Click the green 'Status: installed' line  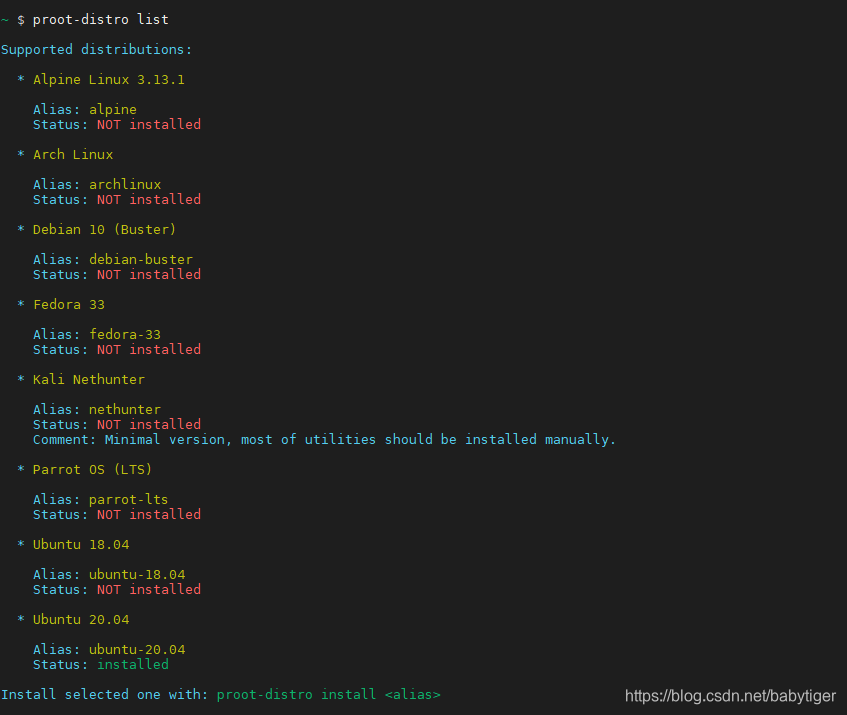(100, 665)
